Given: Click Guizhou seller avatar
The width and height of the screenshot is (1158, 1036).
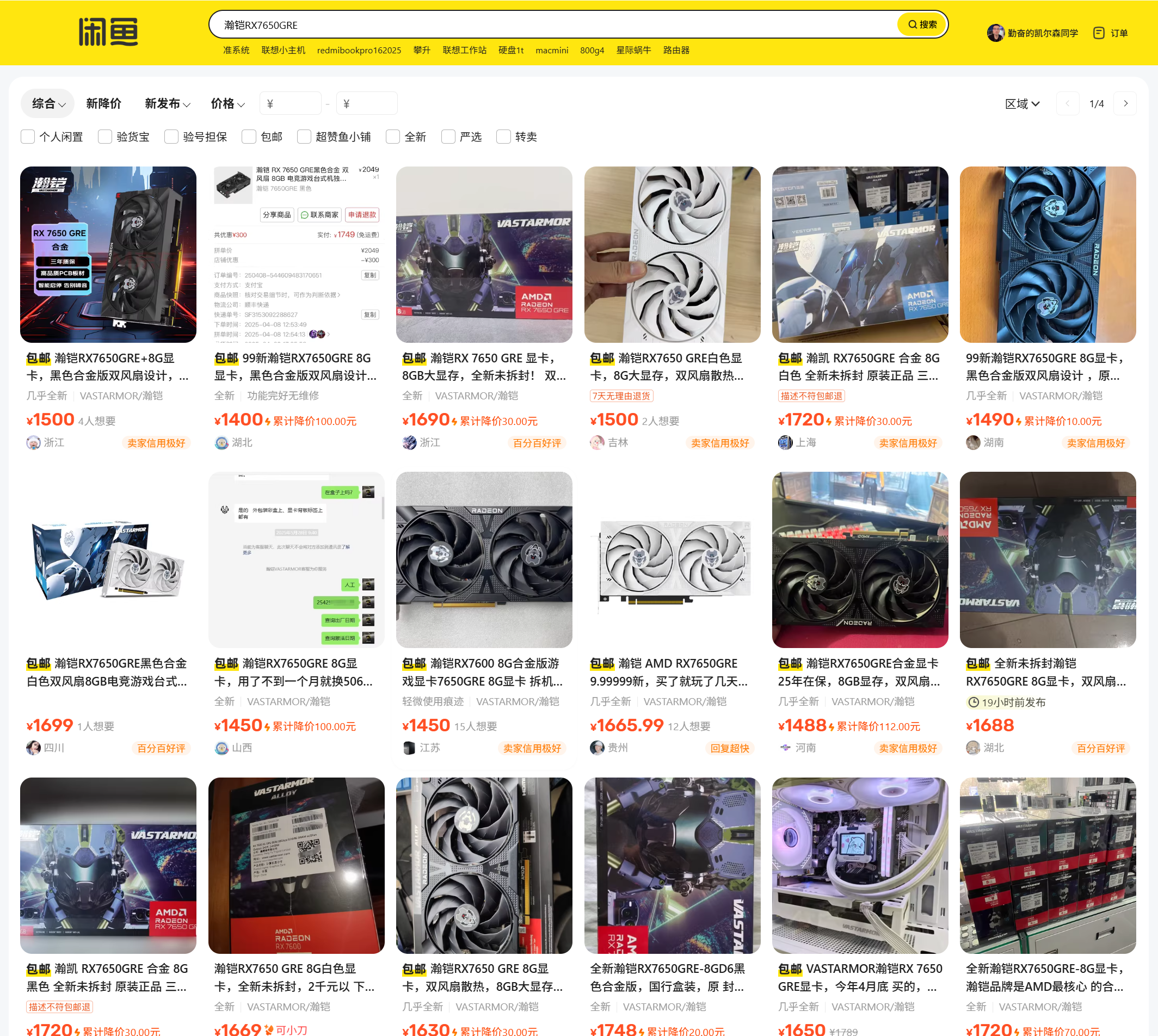Looking at the screenshot, I should point(596,748).
